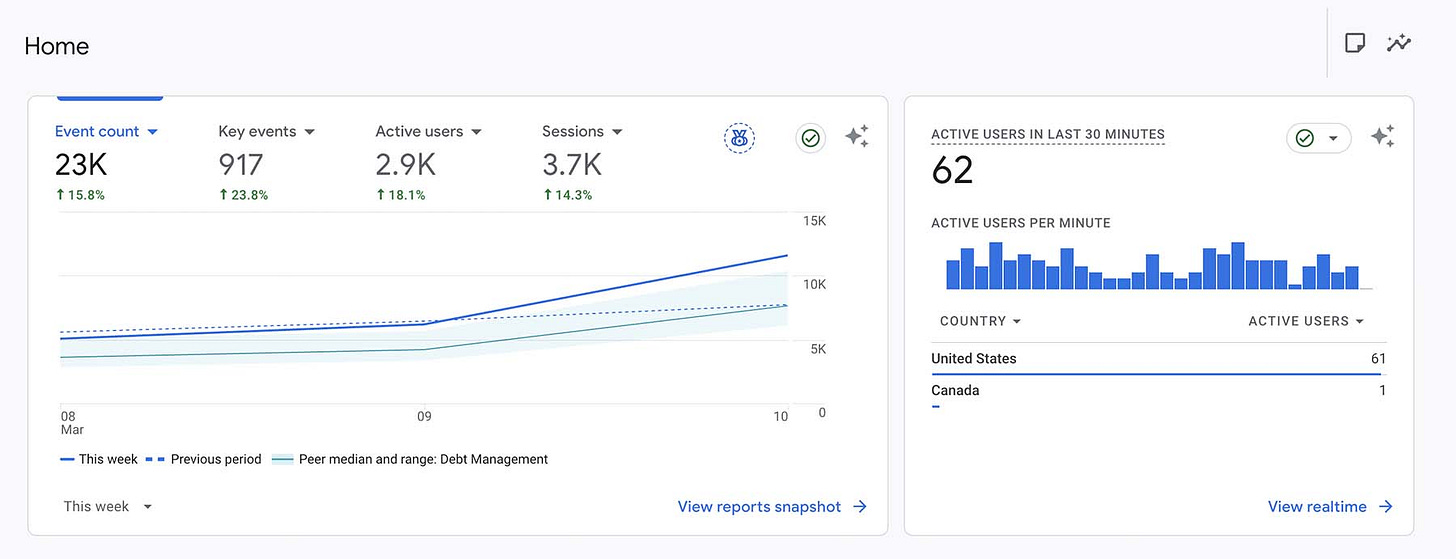Image resolution: width=1456 pixels, height=559 pixels.
Task: Click the sparkle insights icon on chart card
Action: tap(857, 137)
